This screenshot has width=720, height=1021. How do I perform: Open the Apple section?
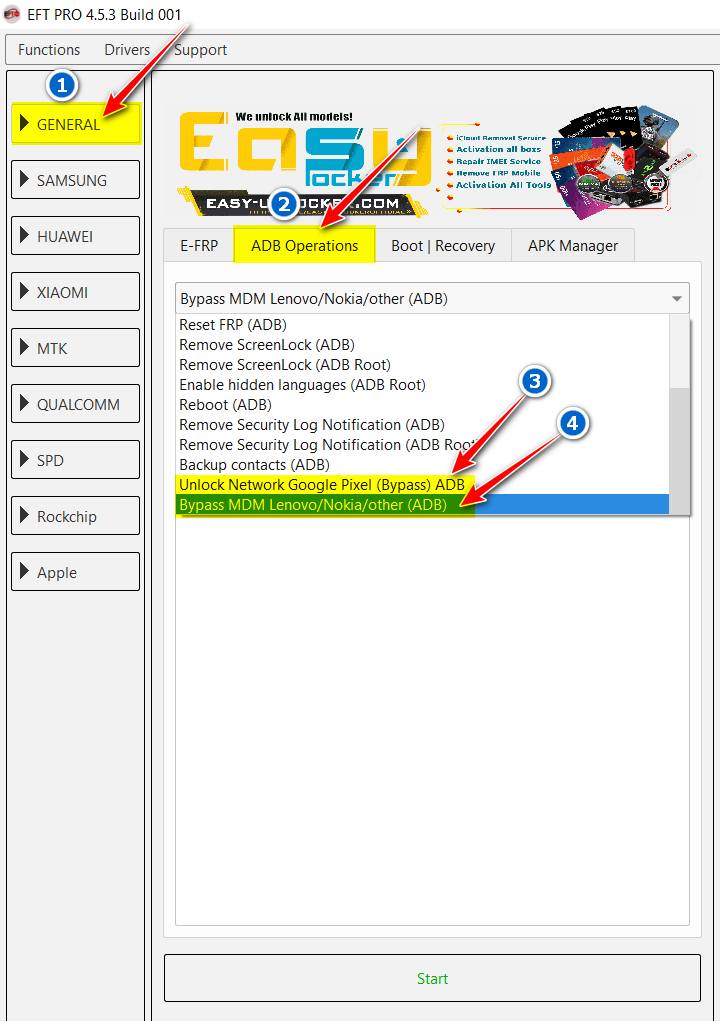point(76,572)
